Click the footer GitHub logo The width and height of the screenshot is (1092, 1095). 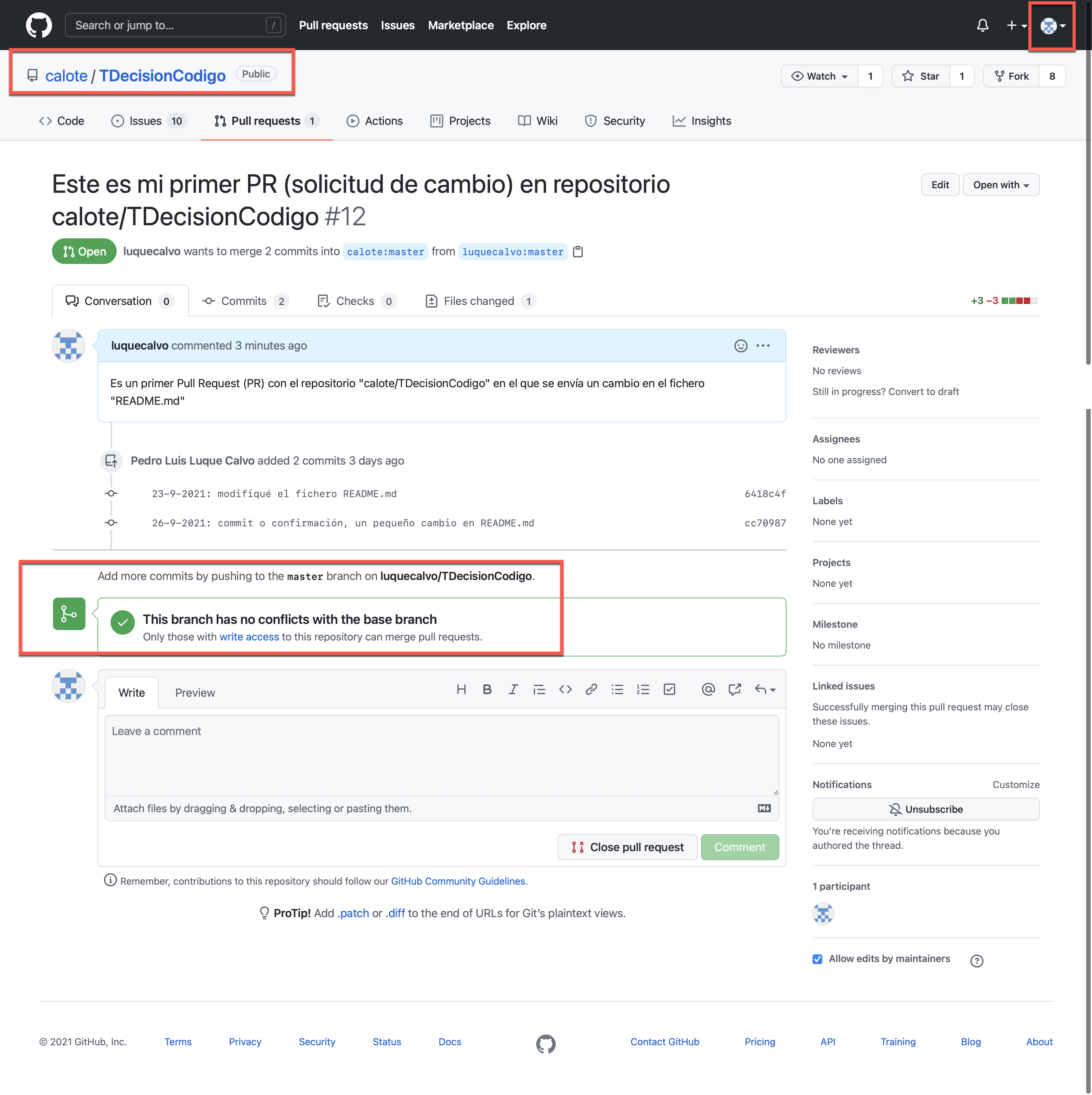546,1043
